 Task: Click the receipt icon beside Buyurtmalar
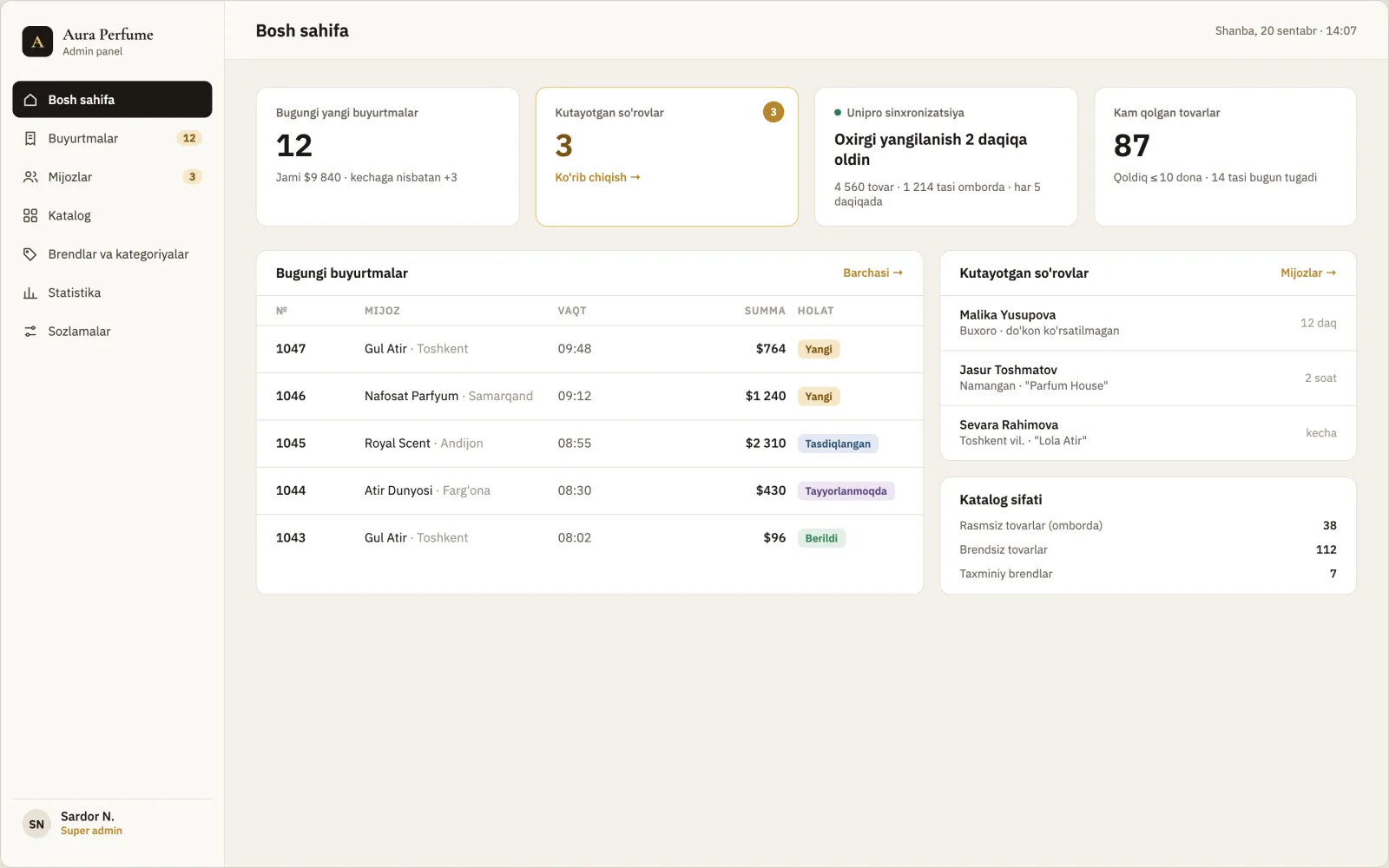30,138
